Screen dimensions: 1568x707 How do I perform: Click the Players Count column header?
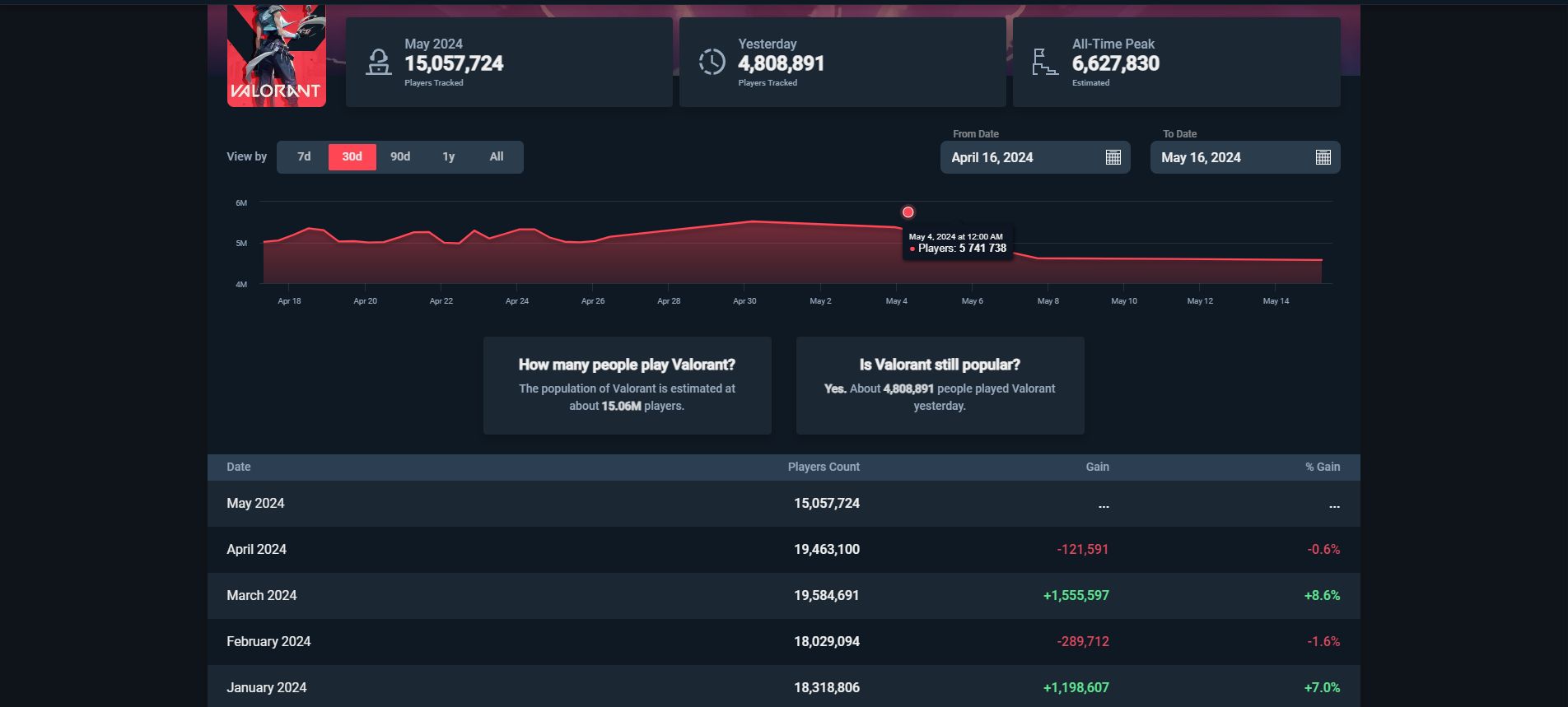click(x=824, y=467)
